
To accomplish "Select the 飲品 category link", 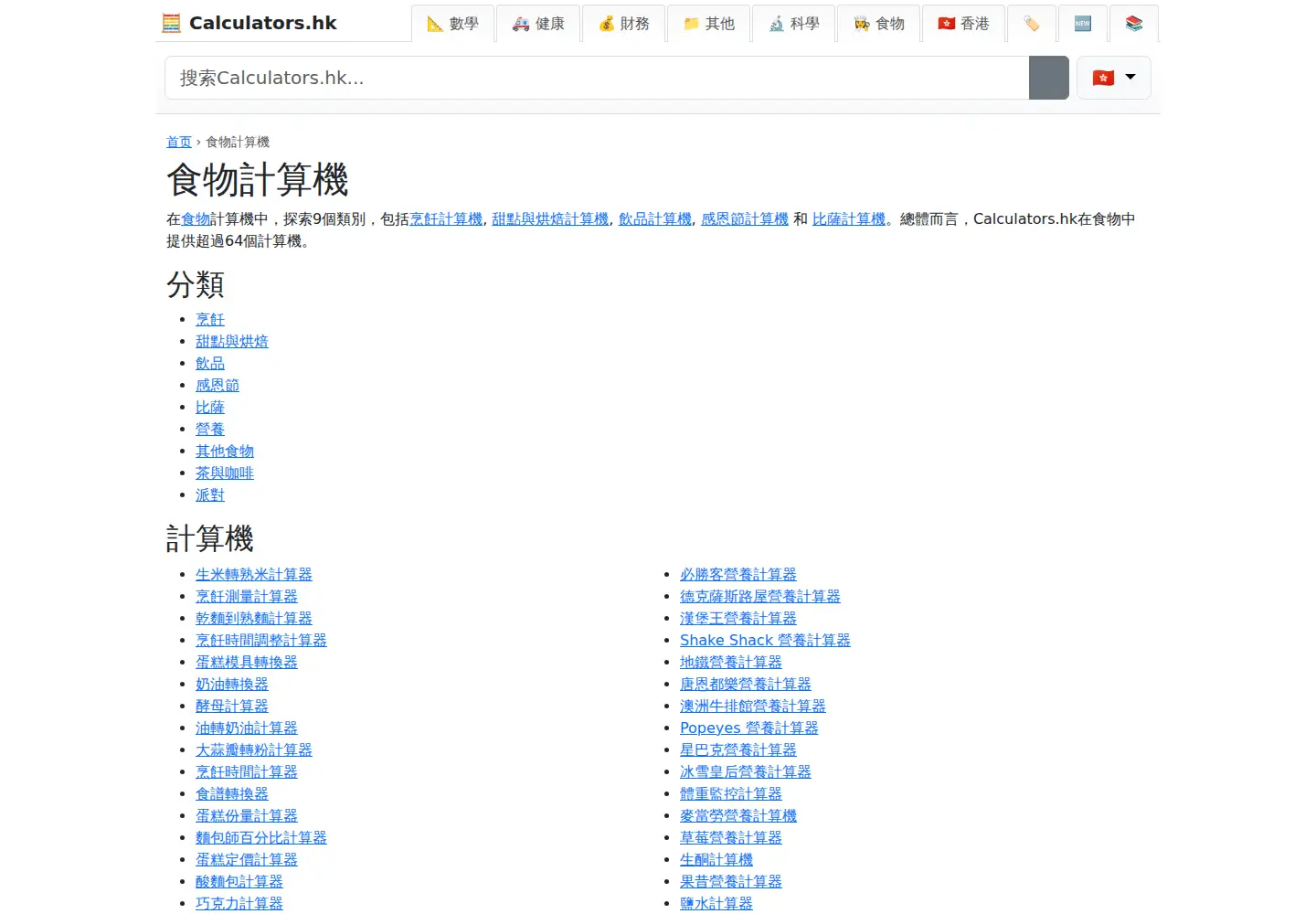I will pyautogui.click(x=210, y=364).
